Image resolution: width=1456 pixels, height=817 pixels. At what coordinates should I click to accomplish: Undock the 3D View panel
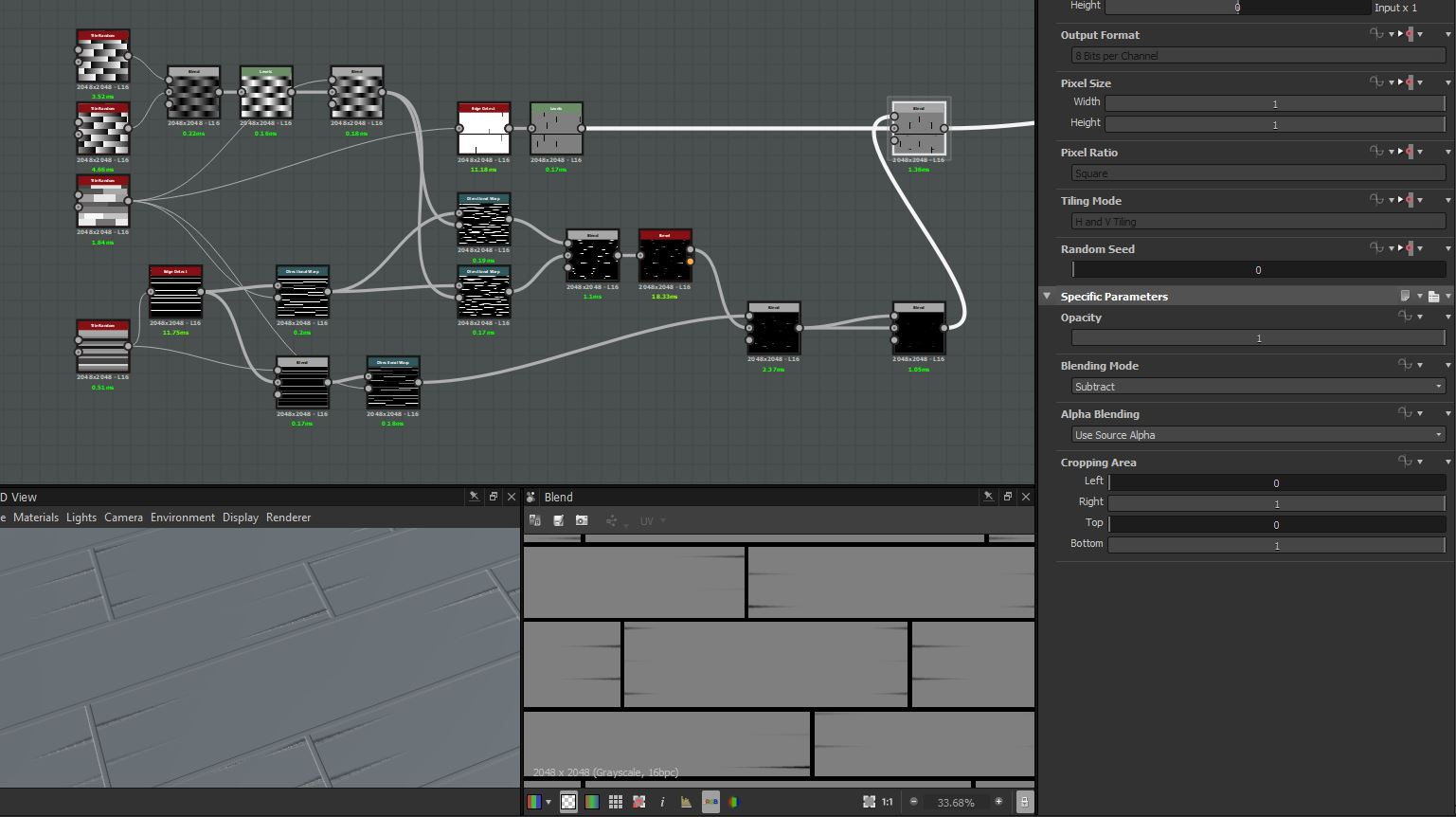(x=494, y=497)
